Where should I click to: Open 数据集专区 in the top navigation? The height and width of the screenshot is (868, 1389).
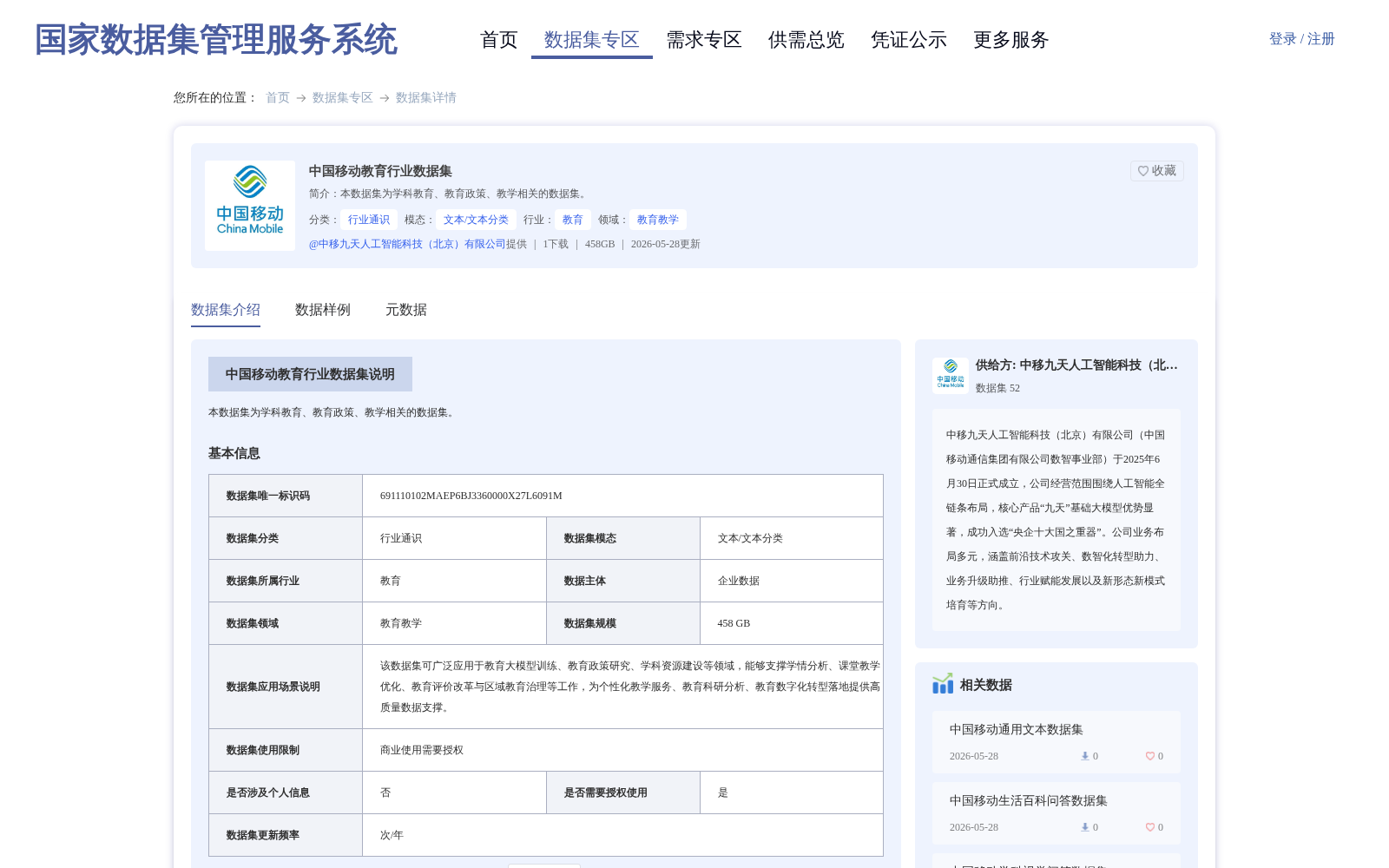(592, 40)
